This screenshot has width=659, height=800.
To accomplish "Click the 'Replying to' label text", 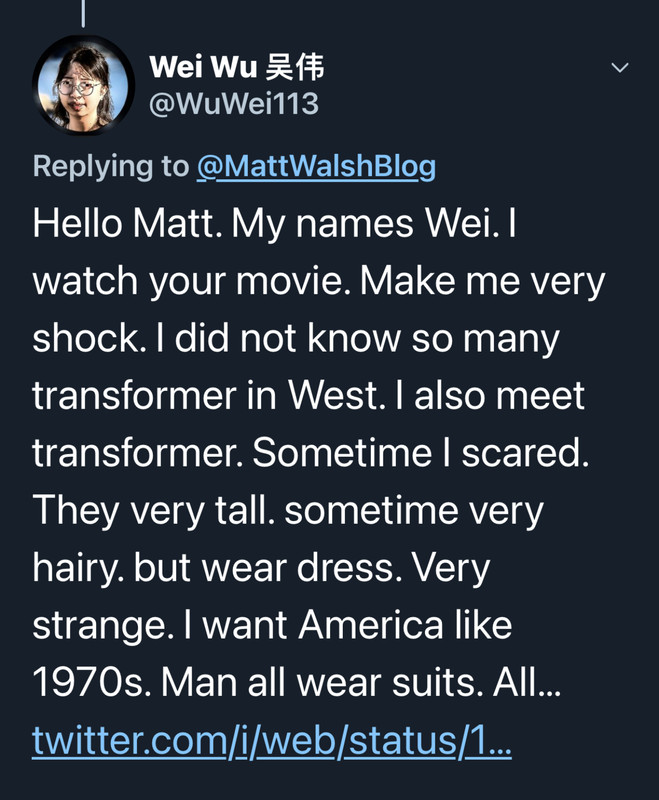I will tap(110, 165).
